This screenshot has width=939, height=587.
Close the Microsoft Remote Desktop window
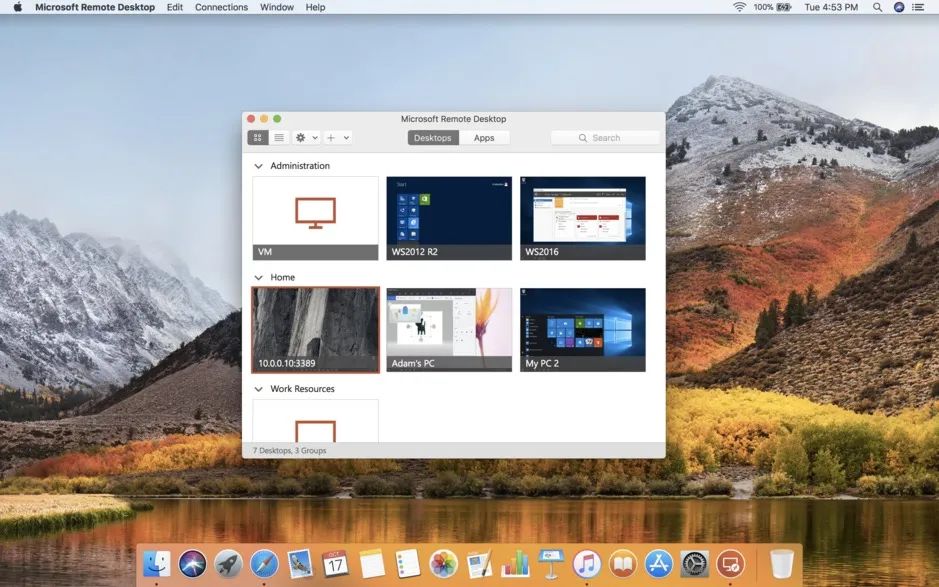(x=252, y=119)
